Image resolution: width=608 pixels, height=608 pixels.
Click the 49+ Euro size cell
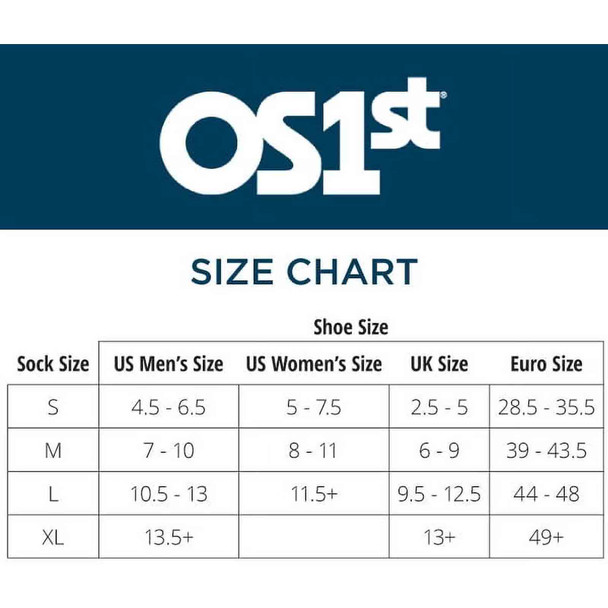(x=546, y=537)
